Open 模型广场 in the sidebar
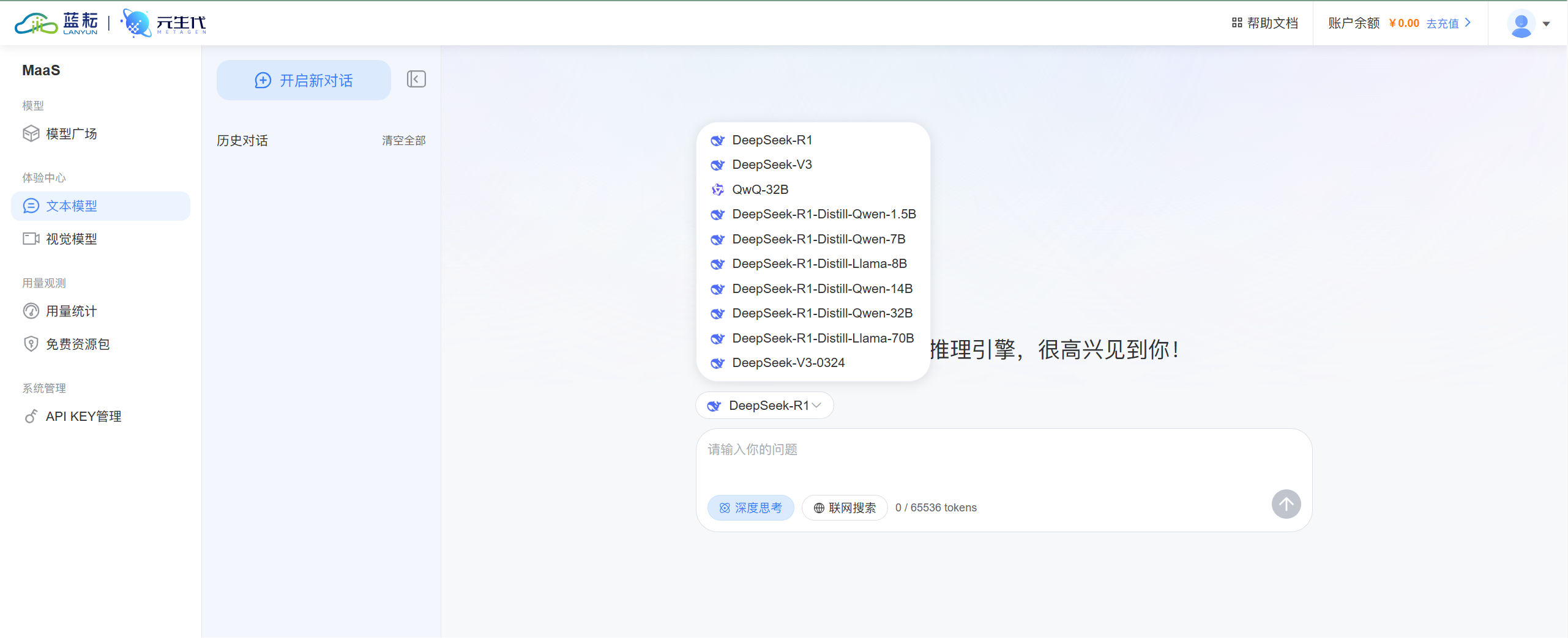Viewport: 1568px width, 638px height. 100,133
